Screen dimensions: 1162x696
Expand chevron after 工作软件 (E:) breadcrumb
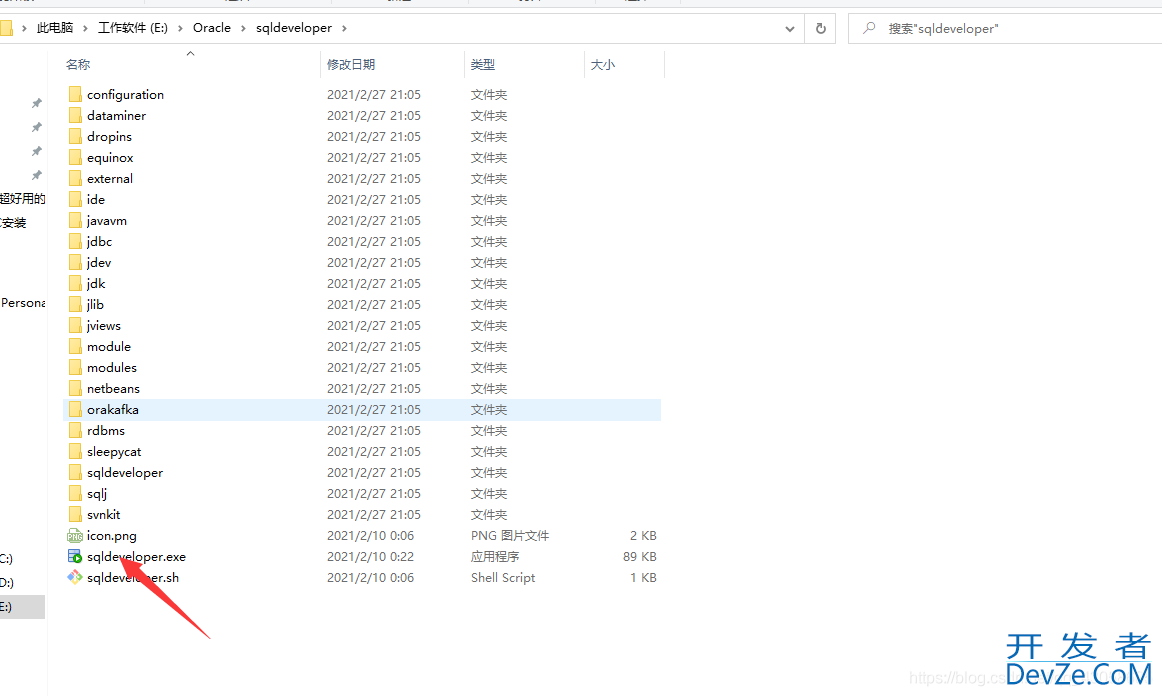[180, 28]
